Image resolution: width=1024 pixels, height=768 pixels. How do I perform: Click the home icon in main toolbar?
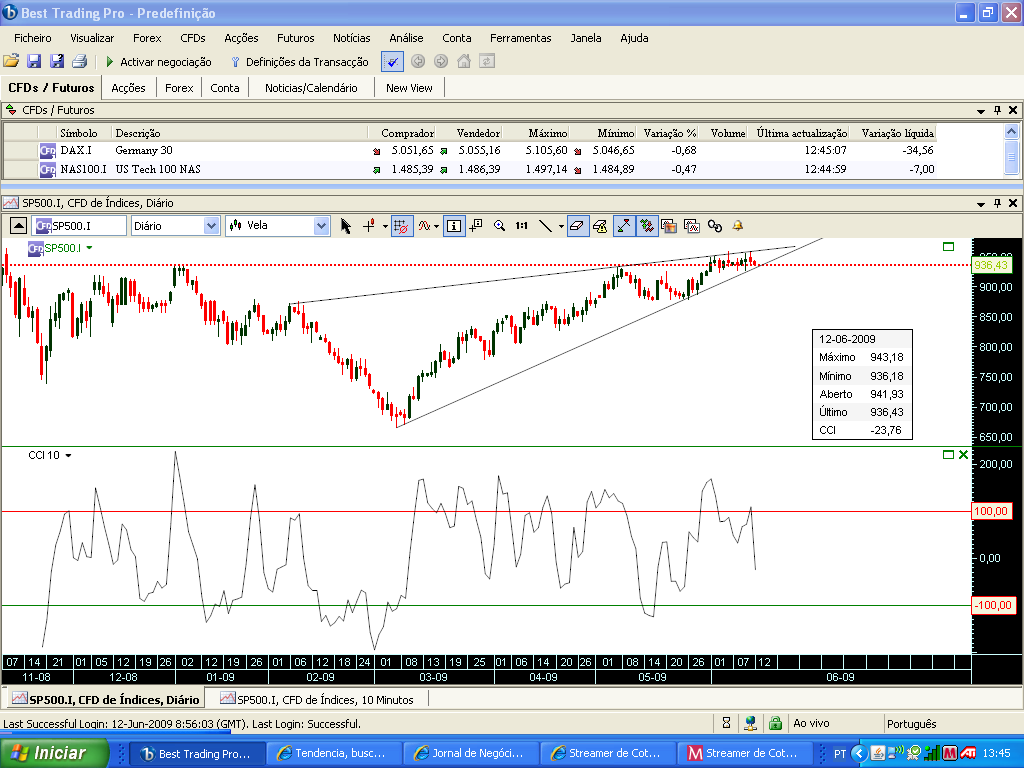[x=464, y=61]
